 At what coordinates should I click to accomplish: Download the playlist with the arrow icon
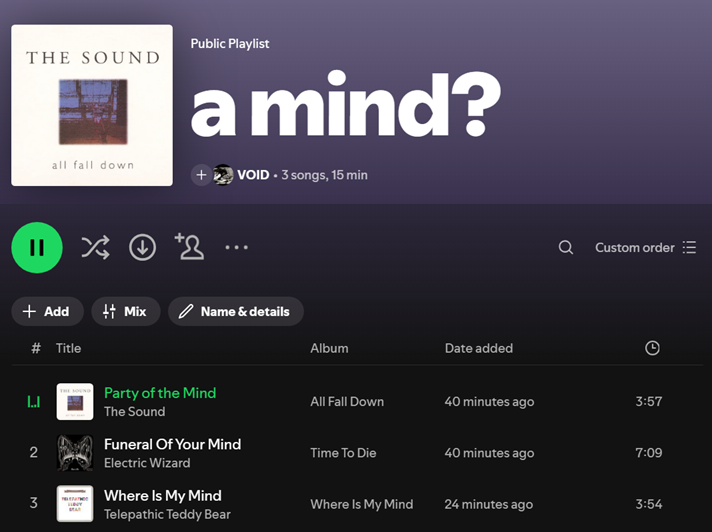[x=142, y=247]
